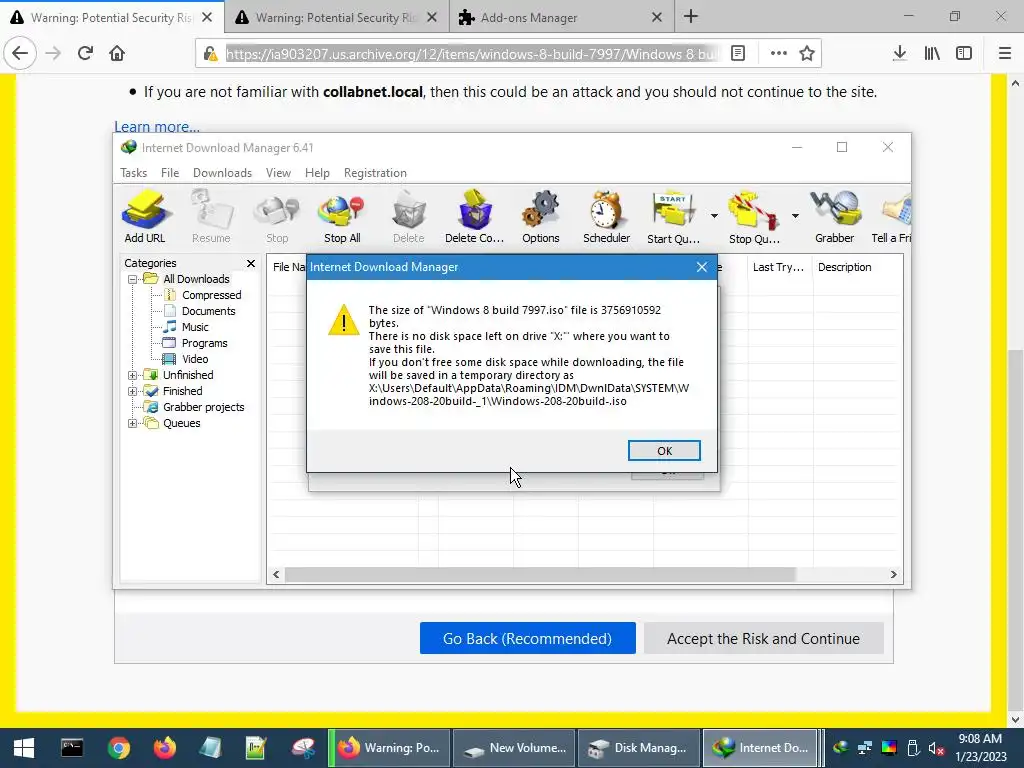
Task: Select the Programs category
Action: [x=204, y=343]
